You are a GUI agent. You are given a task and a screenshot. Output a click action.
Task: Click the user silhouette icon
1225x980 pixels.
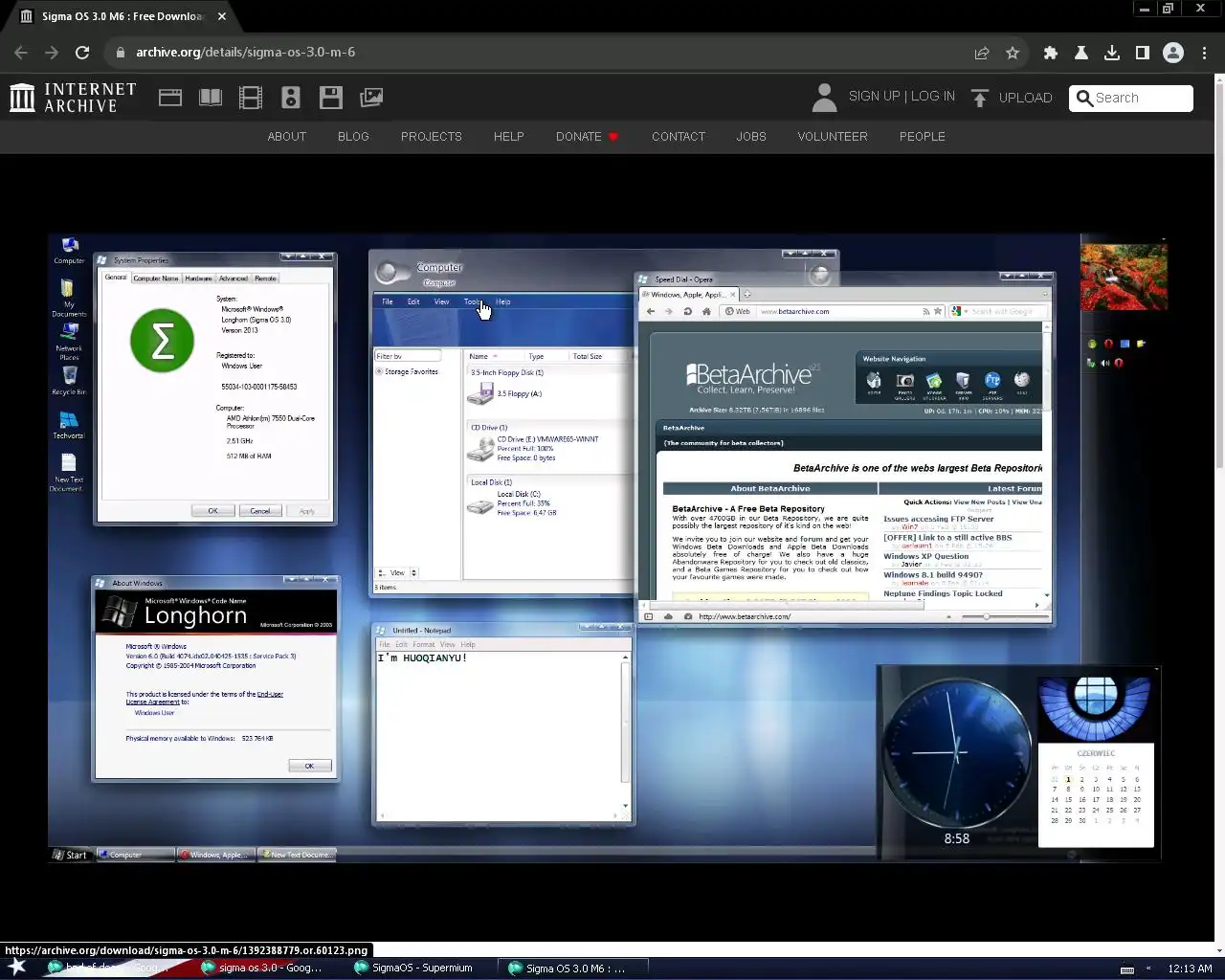point(824,98)
